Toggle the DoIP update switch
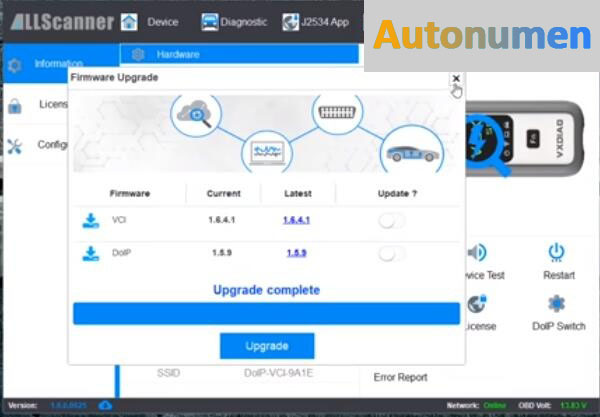This screenshot has height=417, width=600. click(x=391, y=254)
